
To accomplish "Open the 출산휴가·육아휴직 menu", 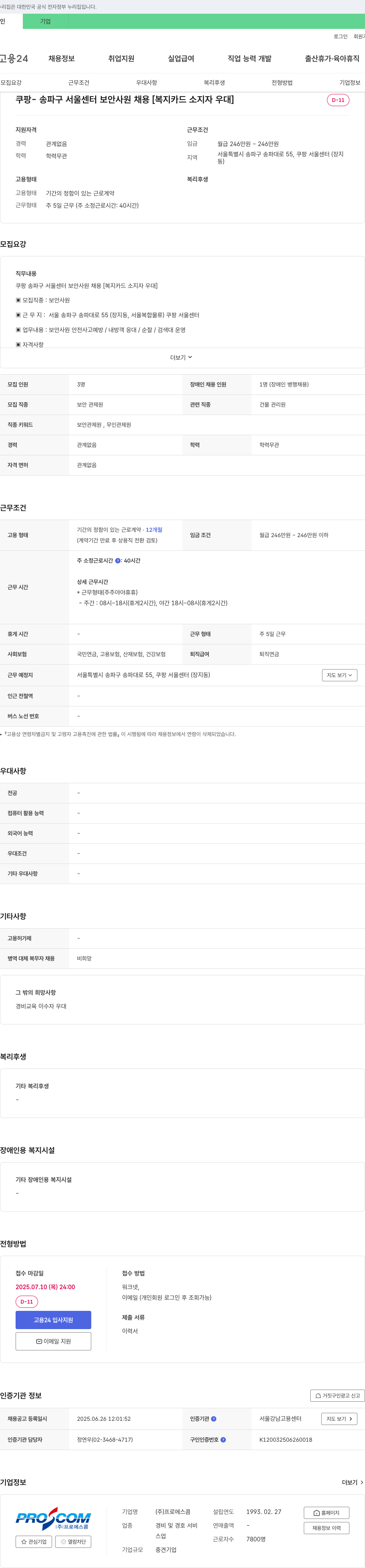I will (x=332, y=59).
